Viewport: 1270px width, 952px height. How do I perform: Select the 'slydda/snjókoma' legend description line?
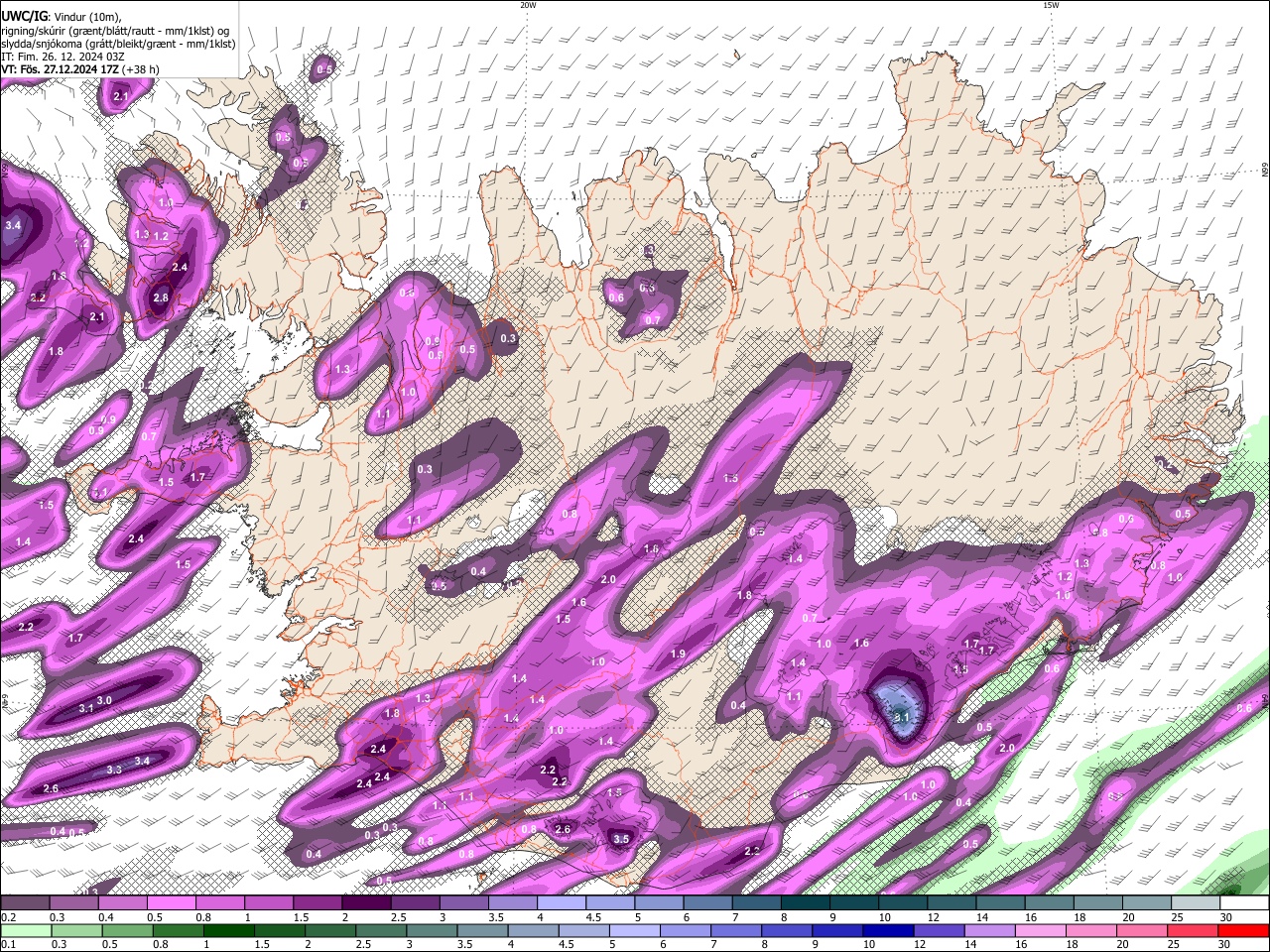point(118,44)
